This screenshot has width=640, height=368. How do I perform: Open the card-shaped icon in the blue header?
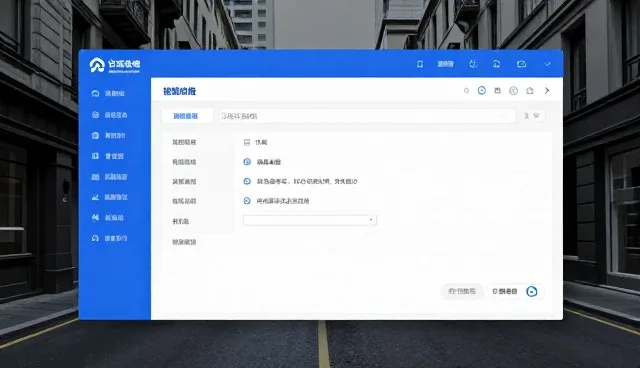tap(521, 64)
